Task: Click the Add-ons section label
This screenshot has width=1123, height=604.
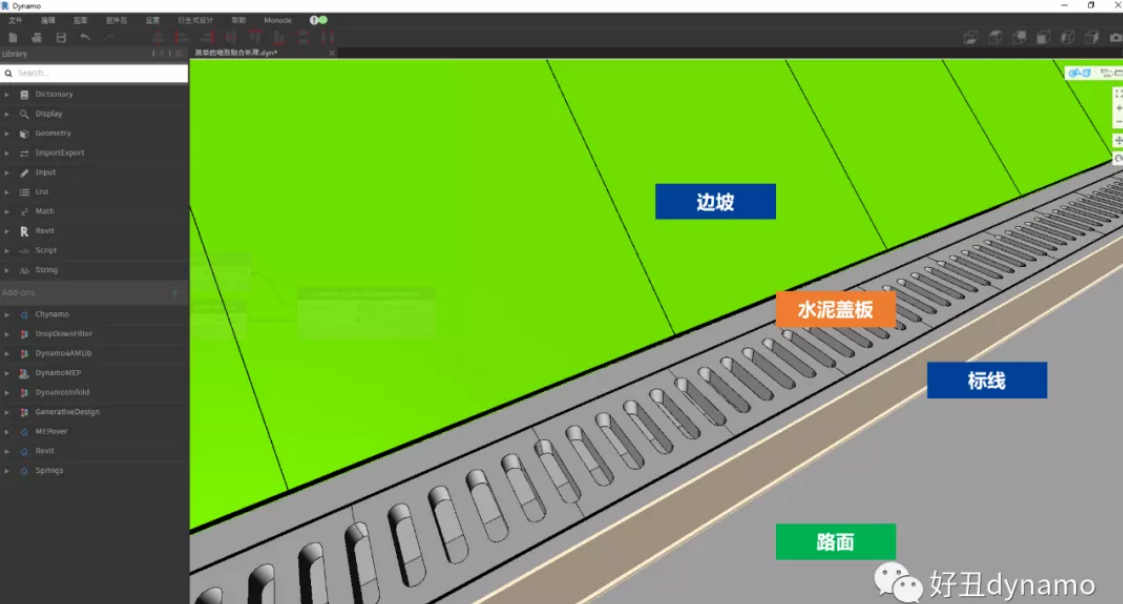Action: (x=18, y=292)
